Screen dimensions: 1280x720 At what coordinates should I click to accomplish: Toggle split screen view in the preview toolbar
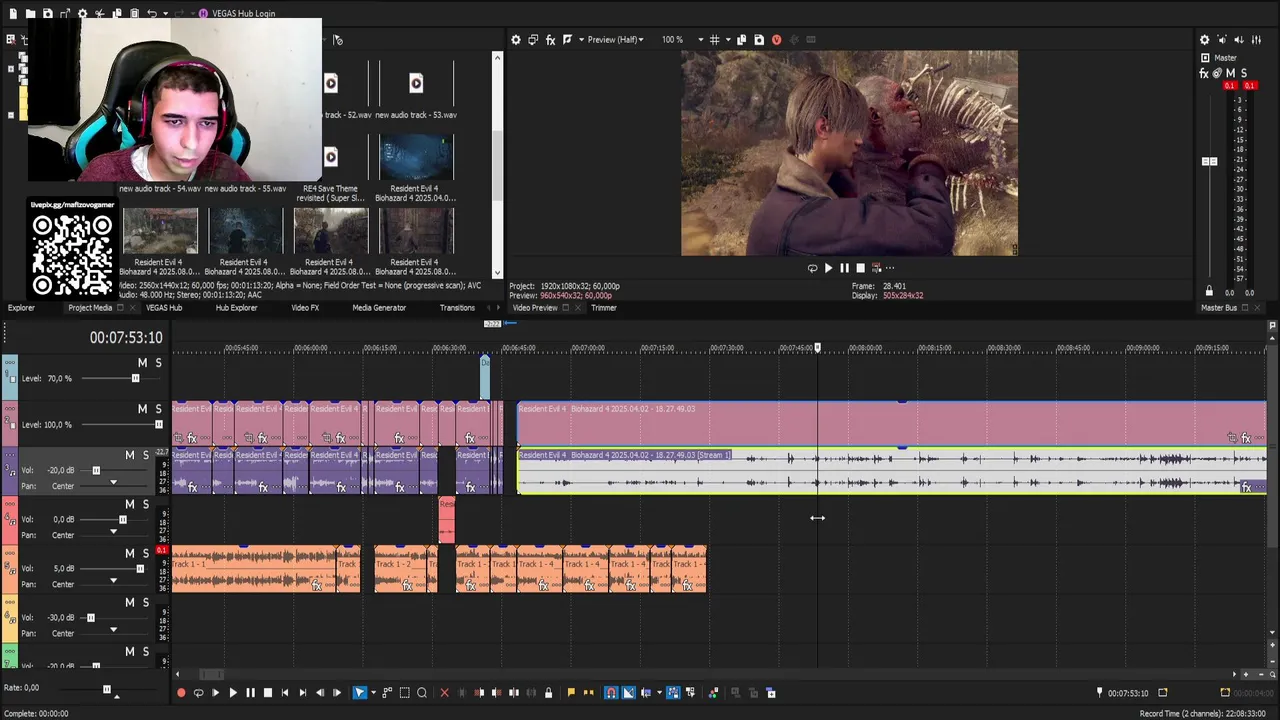567,40
